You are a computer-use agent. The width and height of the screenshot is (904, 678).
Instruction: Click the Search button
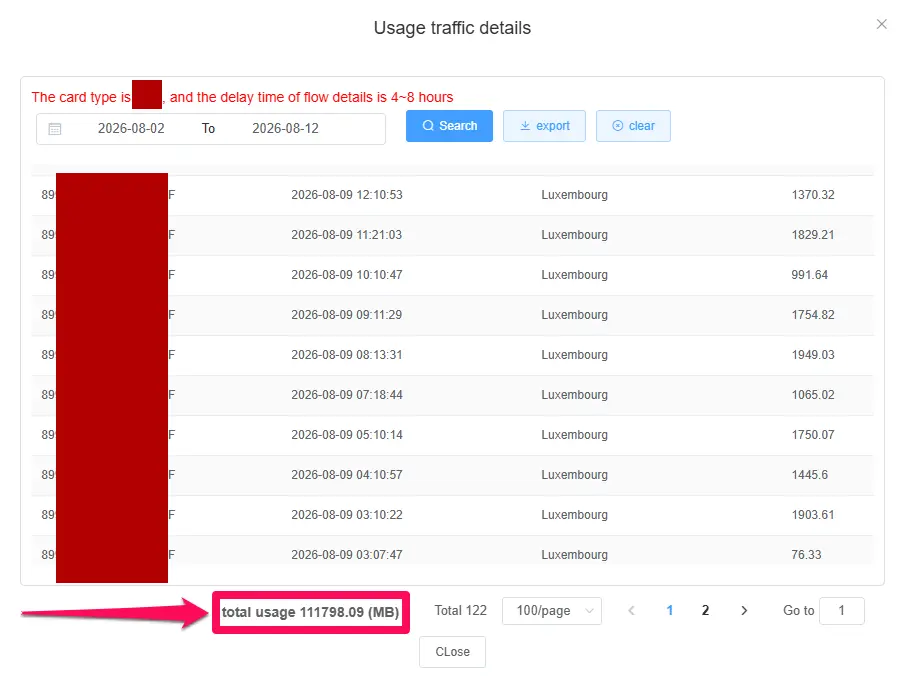pos(449,126)
